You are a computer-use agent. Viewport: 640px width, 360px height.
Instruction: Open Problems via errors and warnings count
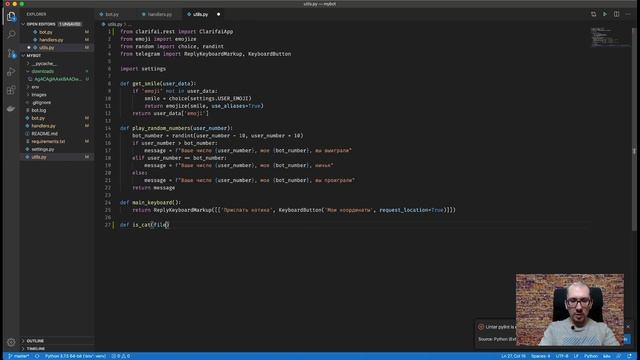click(x=121, y=356)
